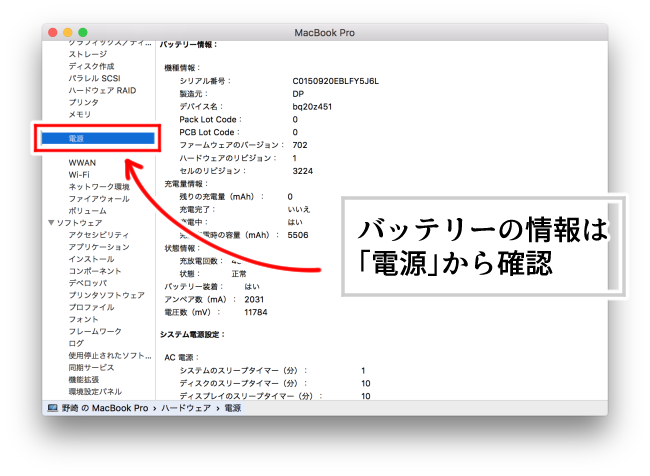
Task: Select メモリ in the sidebar
Action: (80, 114)
